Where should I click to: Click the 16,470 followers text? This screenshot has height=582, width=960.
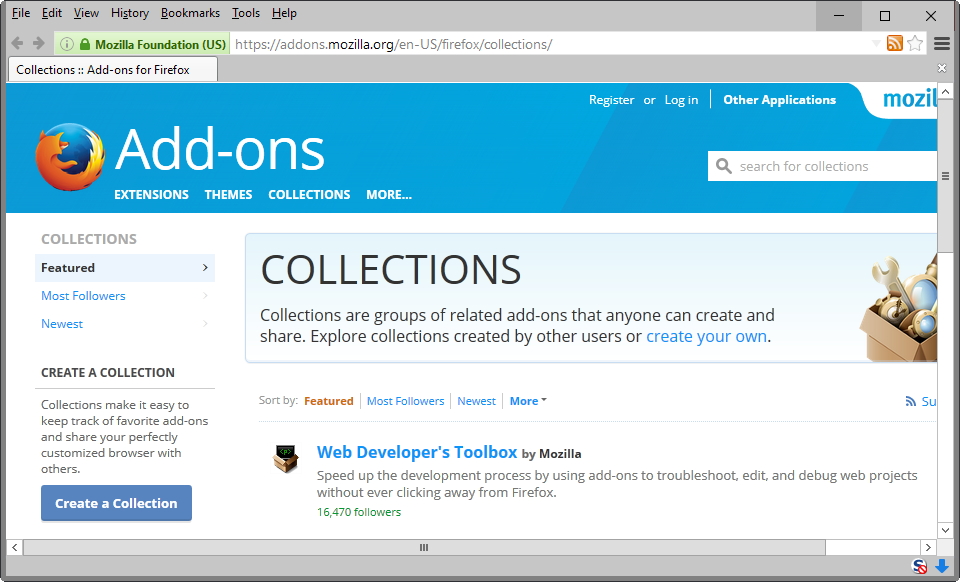pos(359,512)
